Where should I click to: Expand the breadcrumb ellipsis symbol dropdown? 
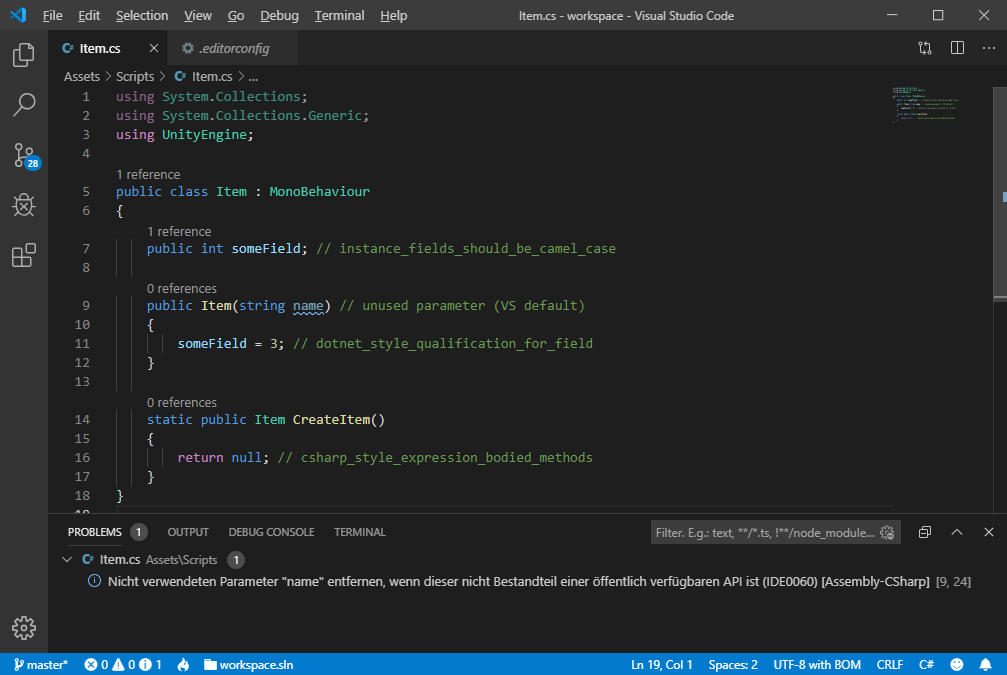253,76
